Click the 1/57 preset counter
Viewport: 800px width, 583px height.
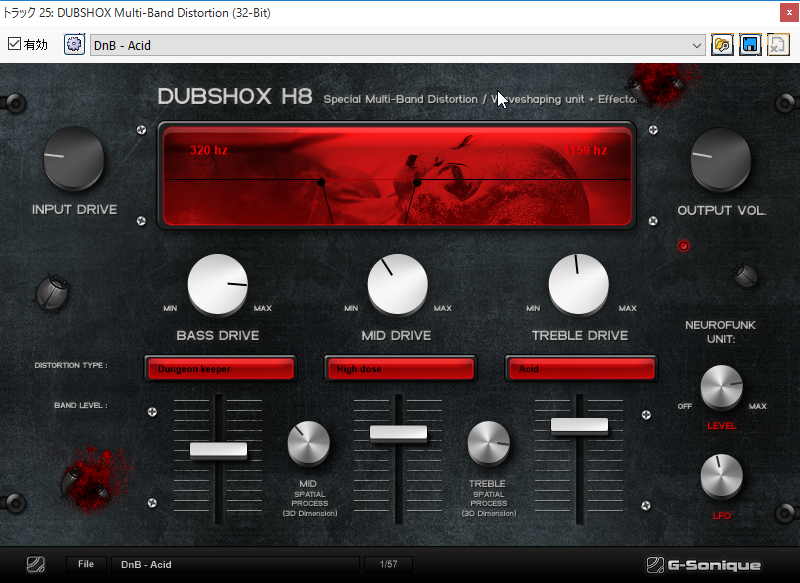[x=388, y=564]
